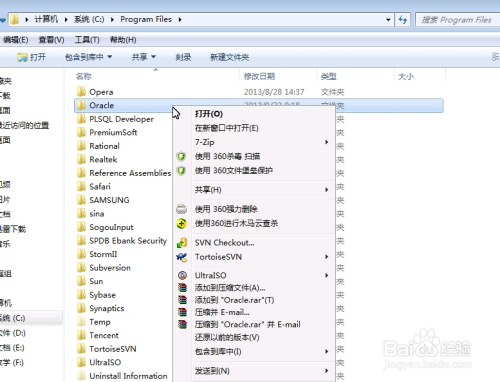Expand the 共享(H) submenu arrow
The height and width of the screenshot is (382, 500).
tap(327, 190)
